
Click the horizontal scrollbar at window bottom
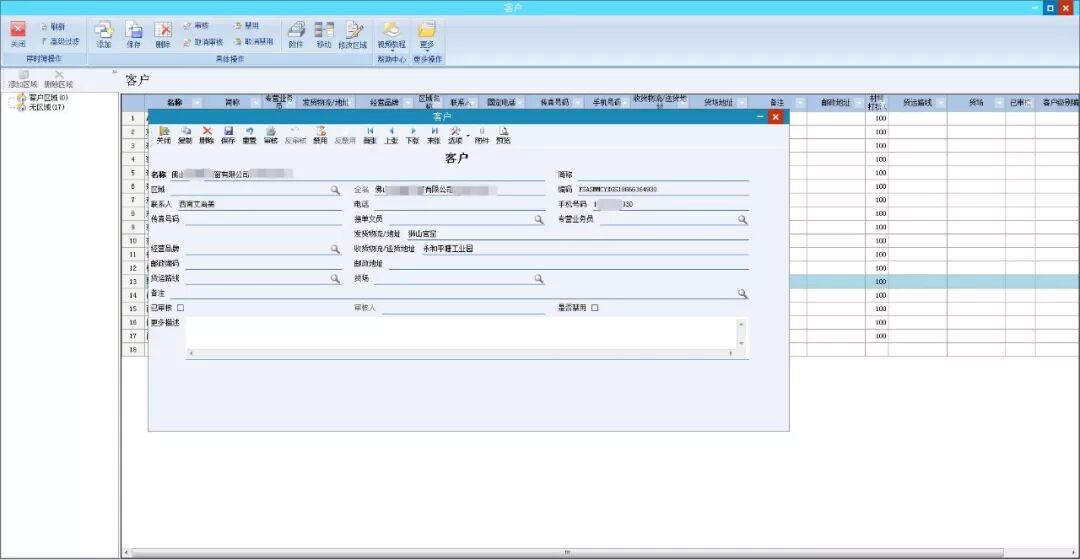pyautogui.click(x=568, y=552)
